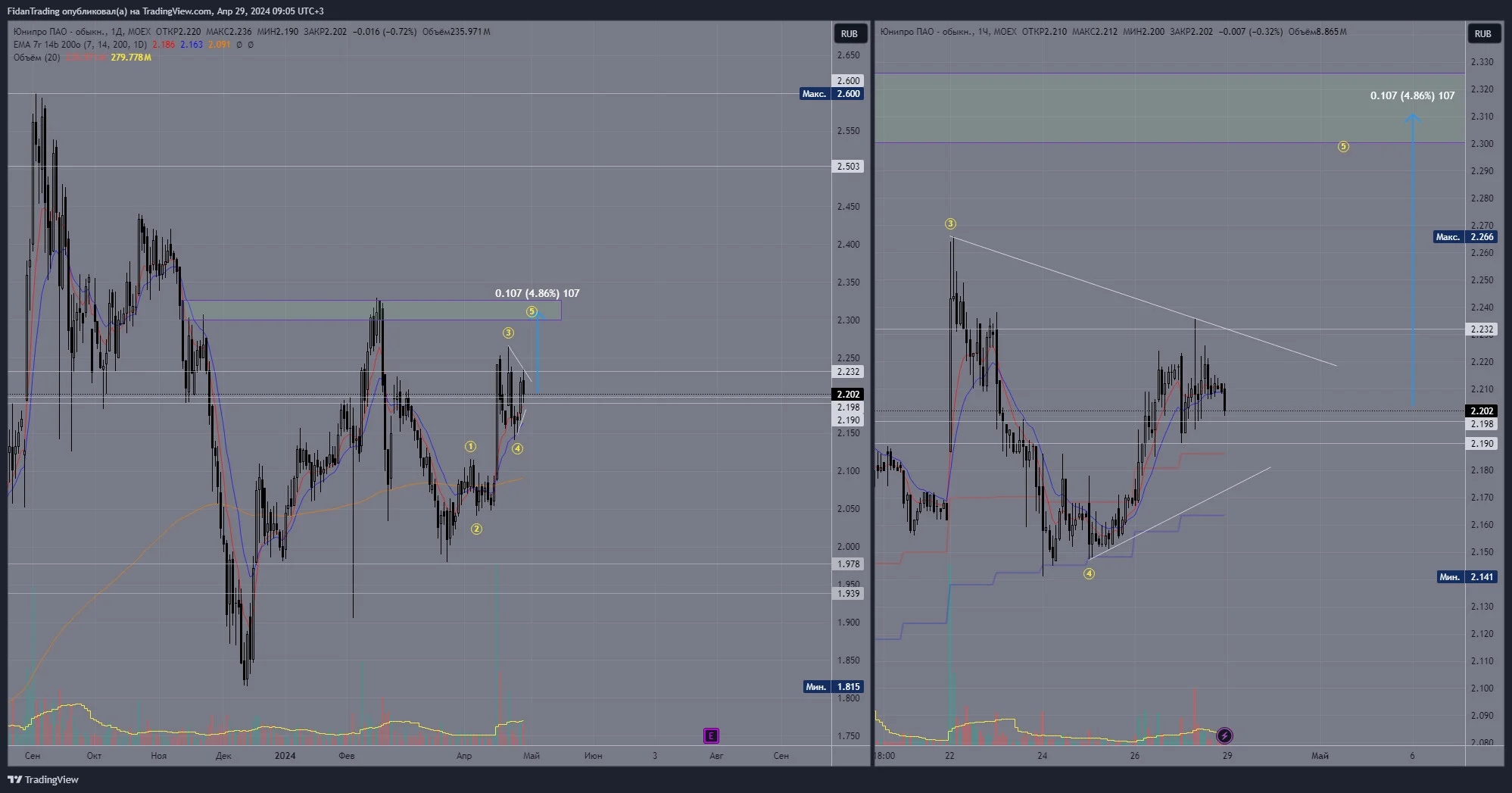Select wave marker 1 on the daily chart
Screen dimensions: 1512x793
[470, 446]
